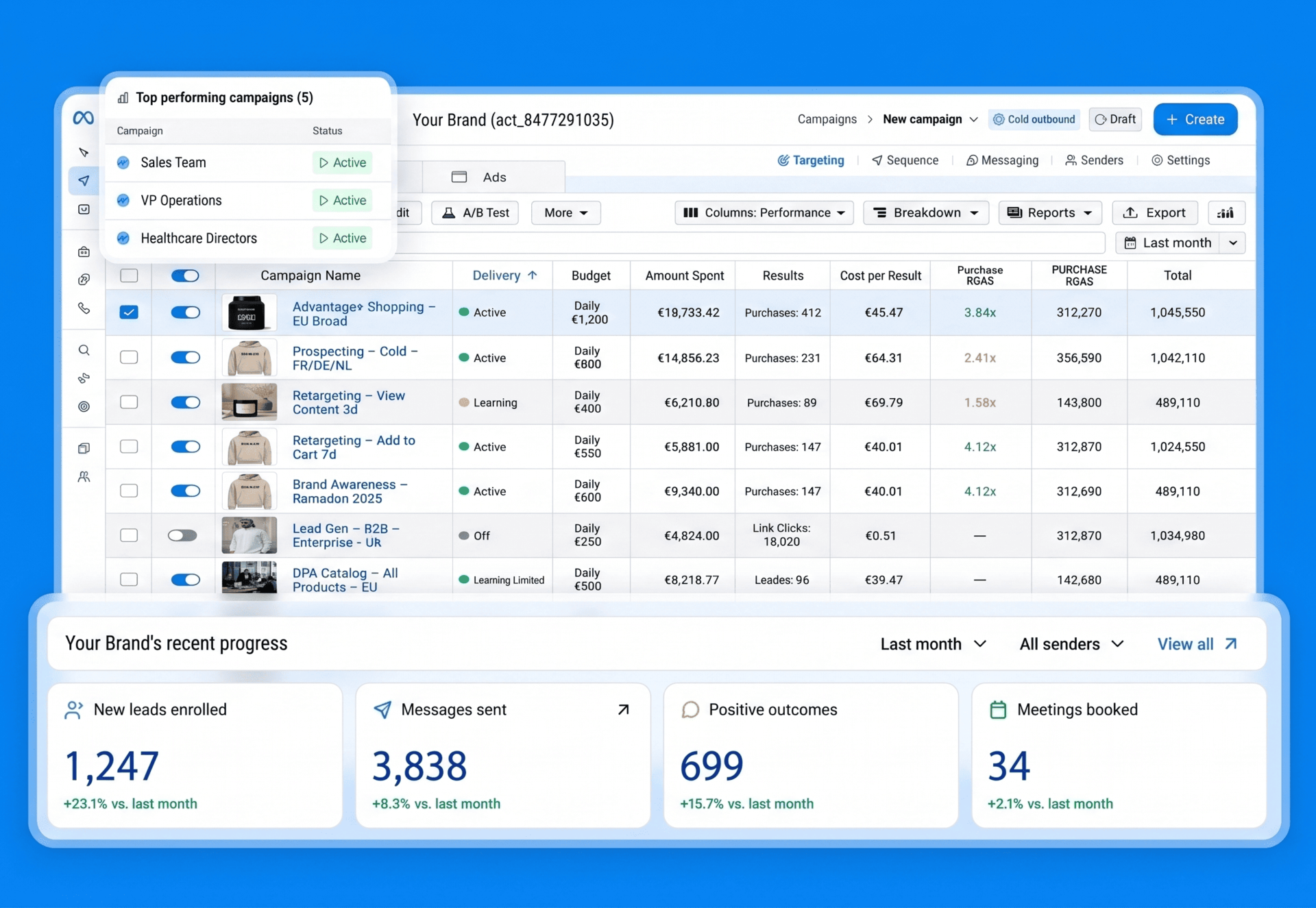The image size is (1316, 908).
Task: Open the inbox sidebar icon
Action: point(84,209)
